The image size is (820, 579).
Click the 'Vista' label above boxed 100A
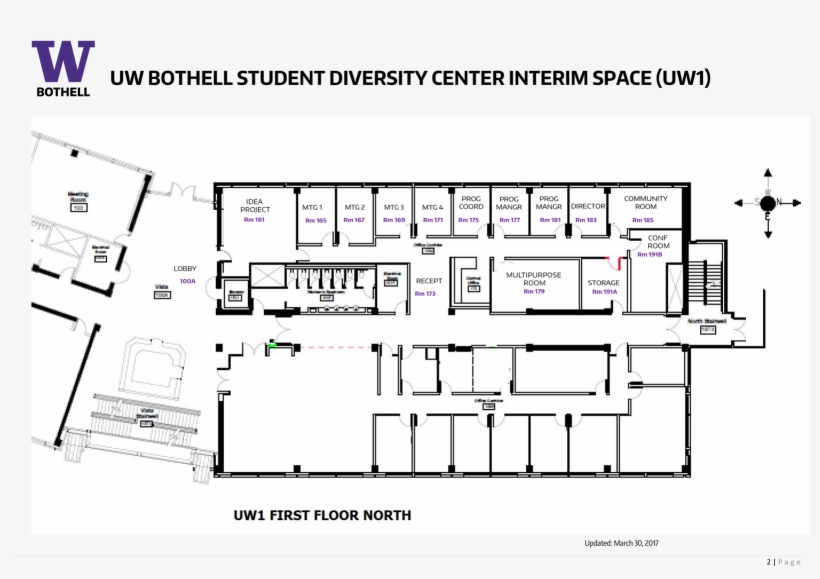tap(162, 287)
